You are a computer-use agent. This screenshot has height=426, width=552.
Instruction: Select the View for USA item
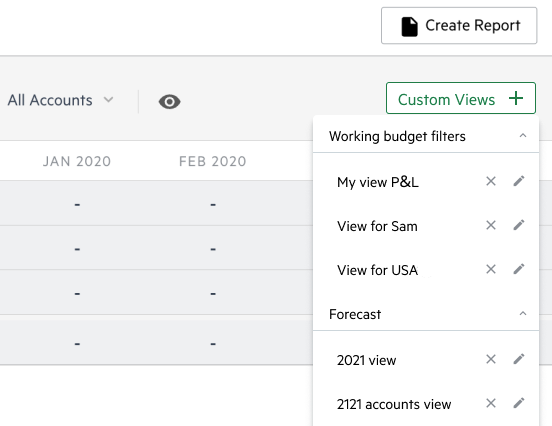coord(377,270)
